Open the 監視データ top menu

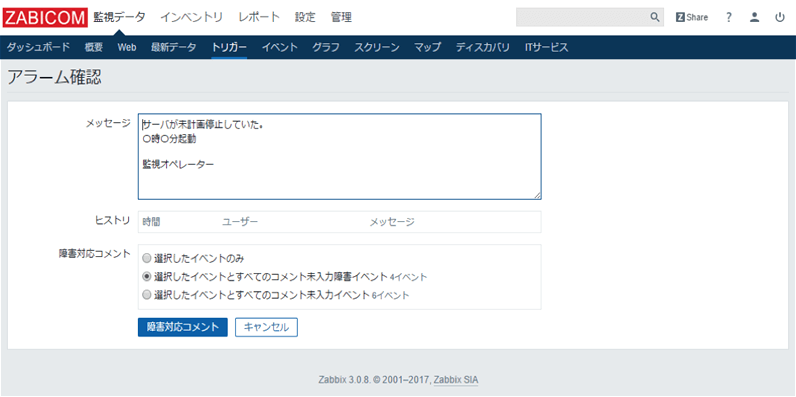(x=119, y=17)
